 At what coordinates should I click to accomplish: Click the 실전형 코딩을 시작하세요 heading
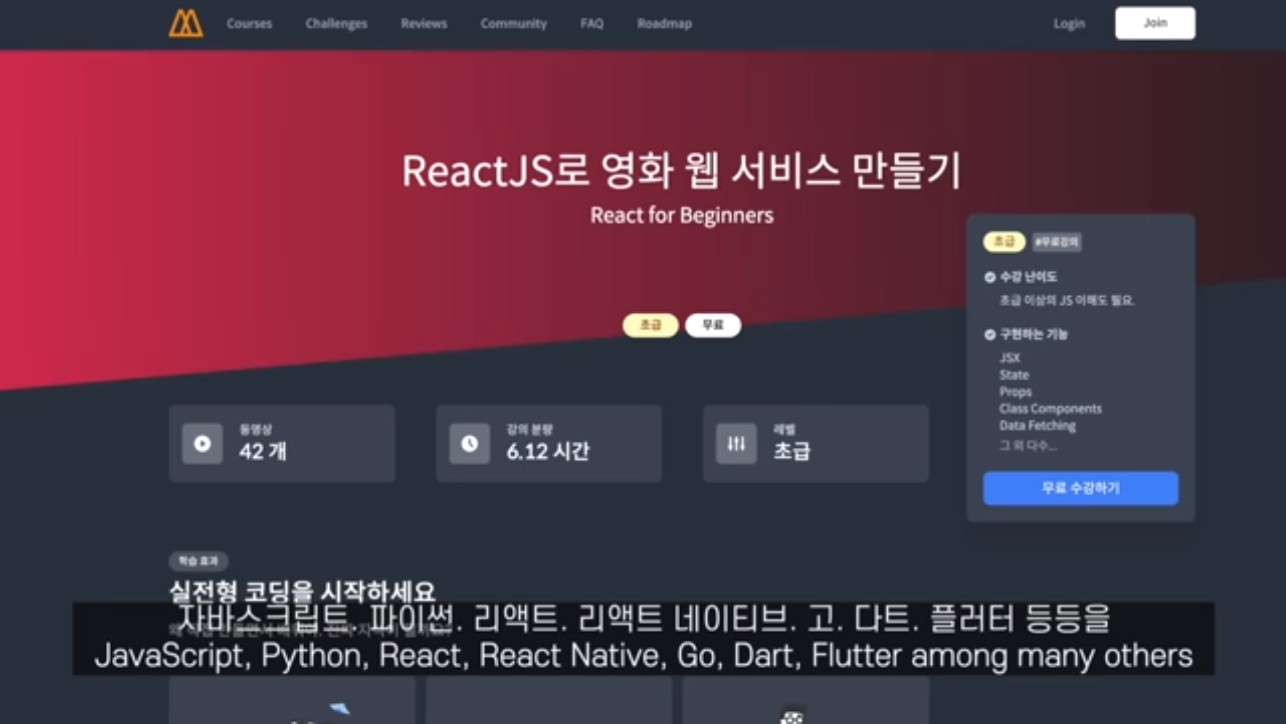click(303, 592)
